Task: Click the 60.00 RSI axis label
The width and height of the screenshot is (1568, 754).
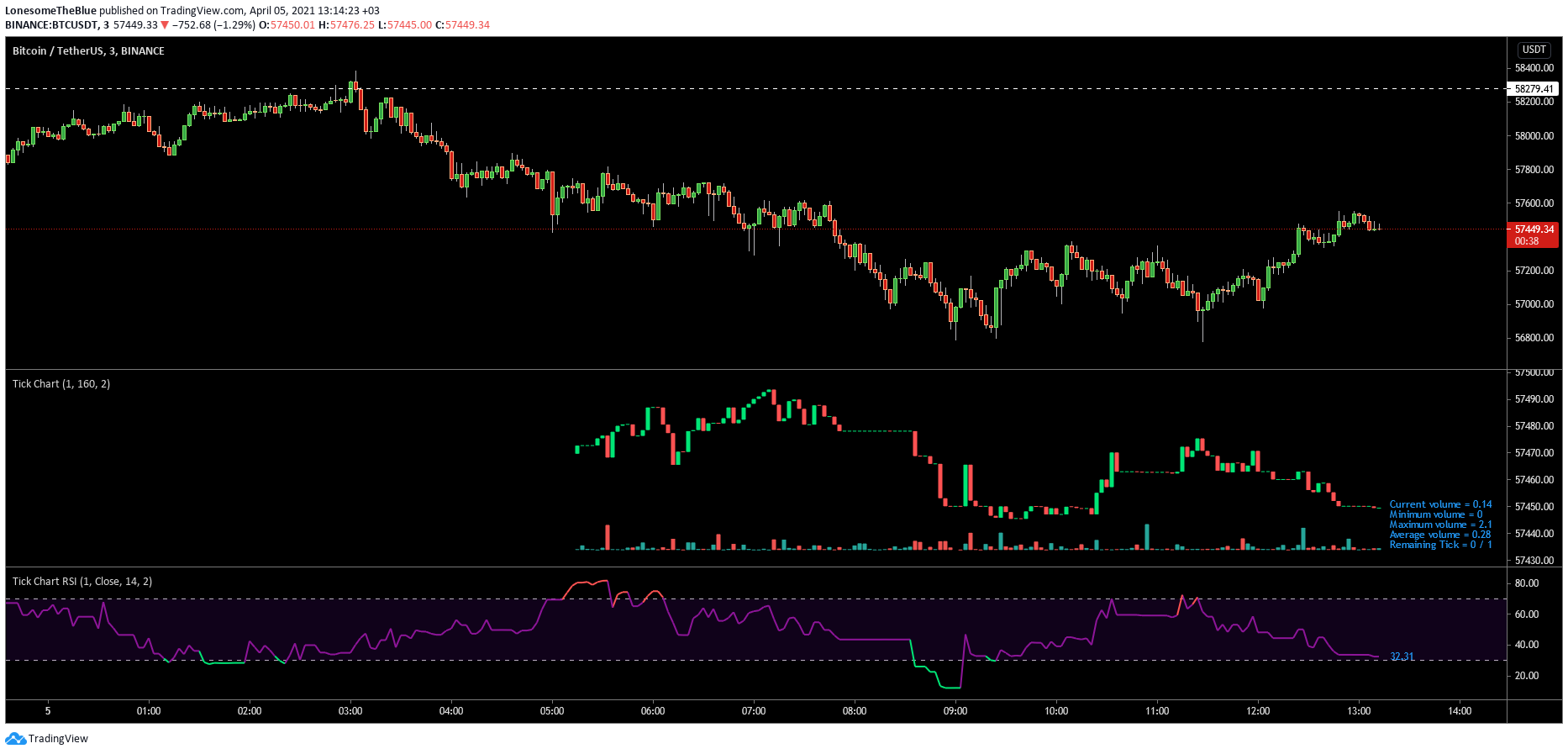Action: [x=1527, y=614]
